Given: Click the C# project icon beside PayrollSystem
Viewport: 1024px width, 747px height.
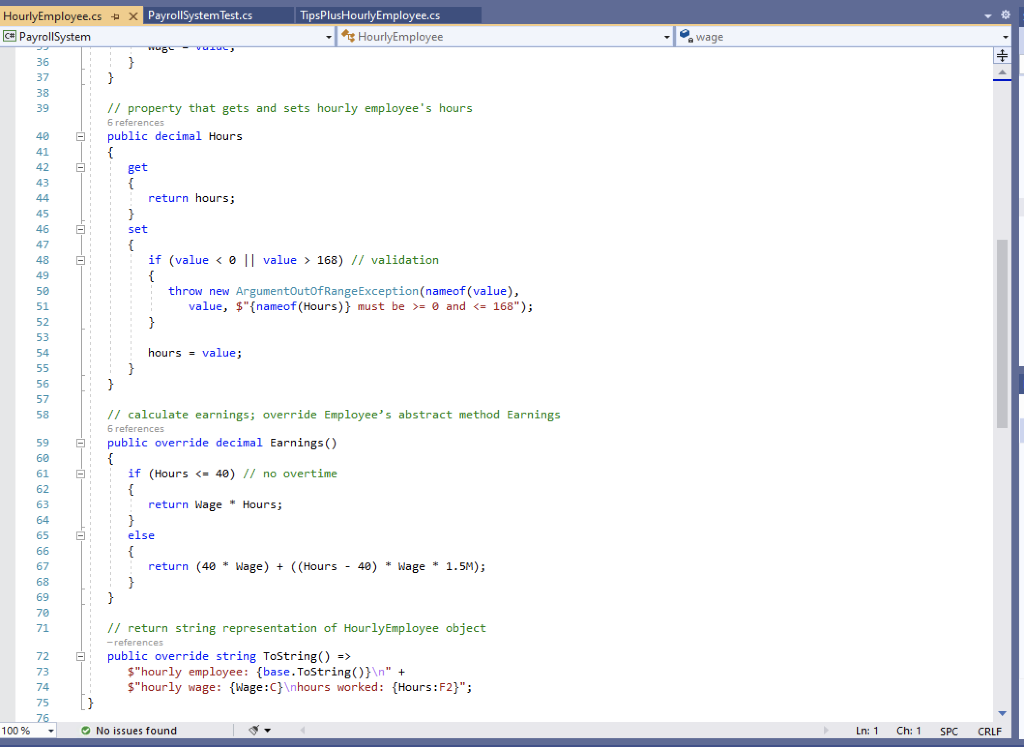Looking at the screenshot, I should 10,37.
